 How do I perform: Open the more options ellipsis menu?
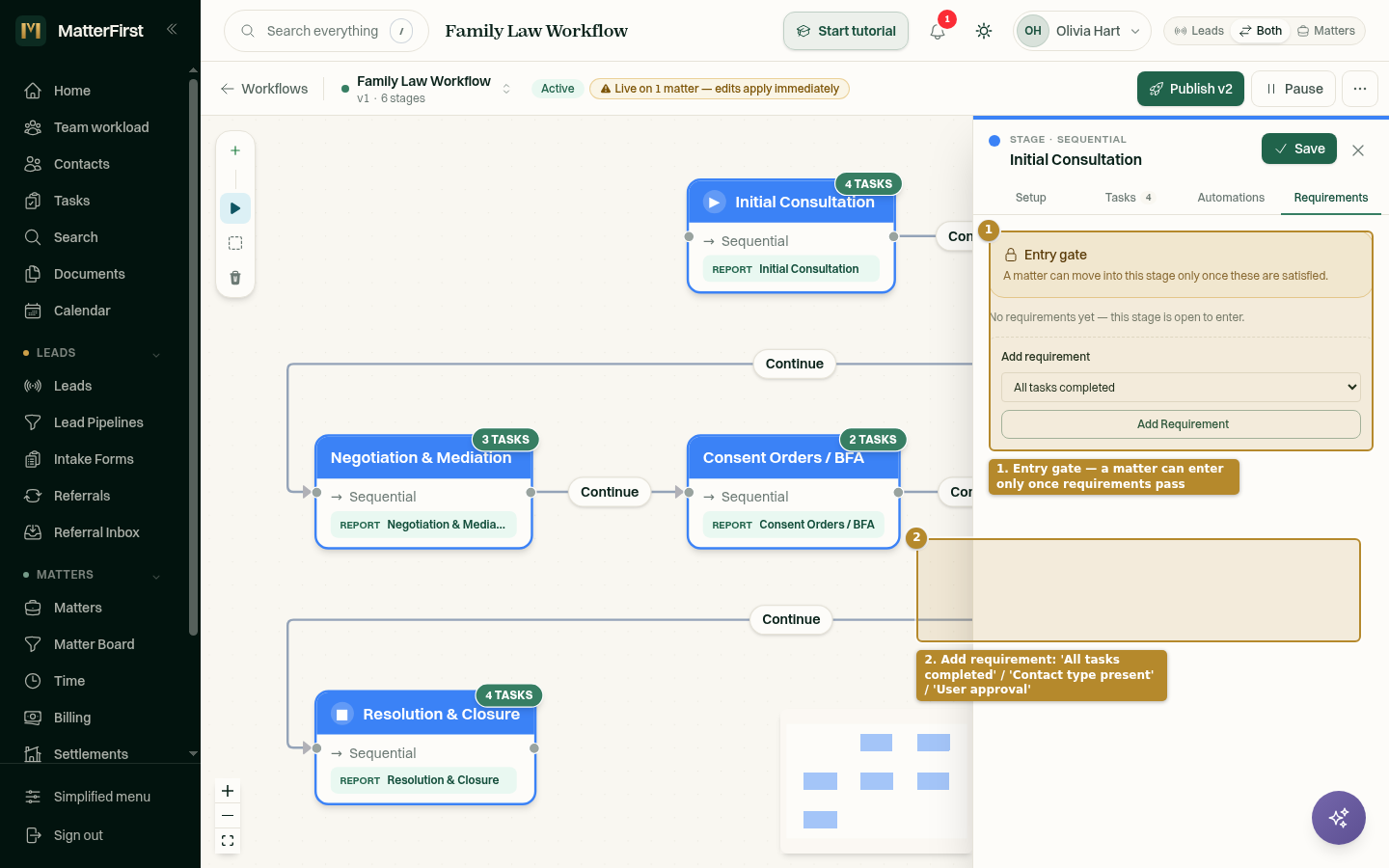(1360, 89)
